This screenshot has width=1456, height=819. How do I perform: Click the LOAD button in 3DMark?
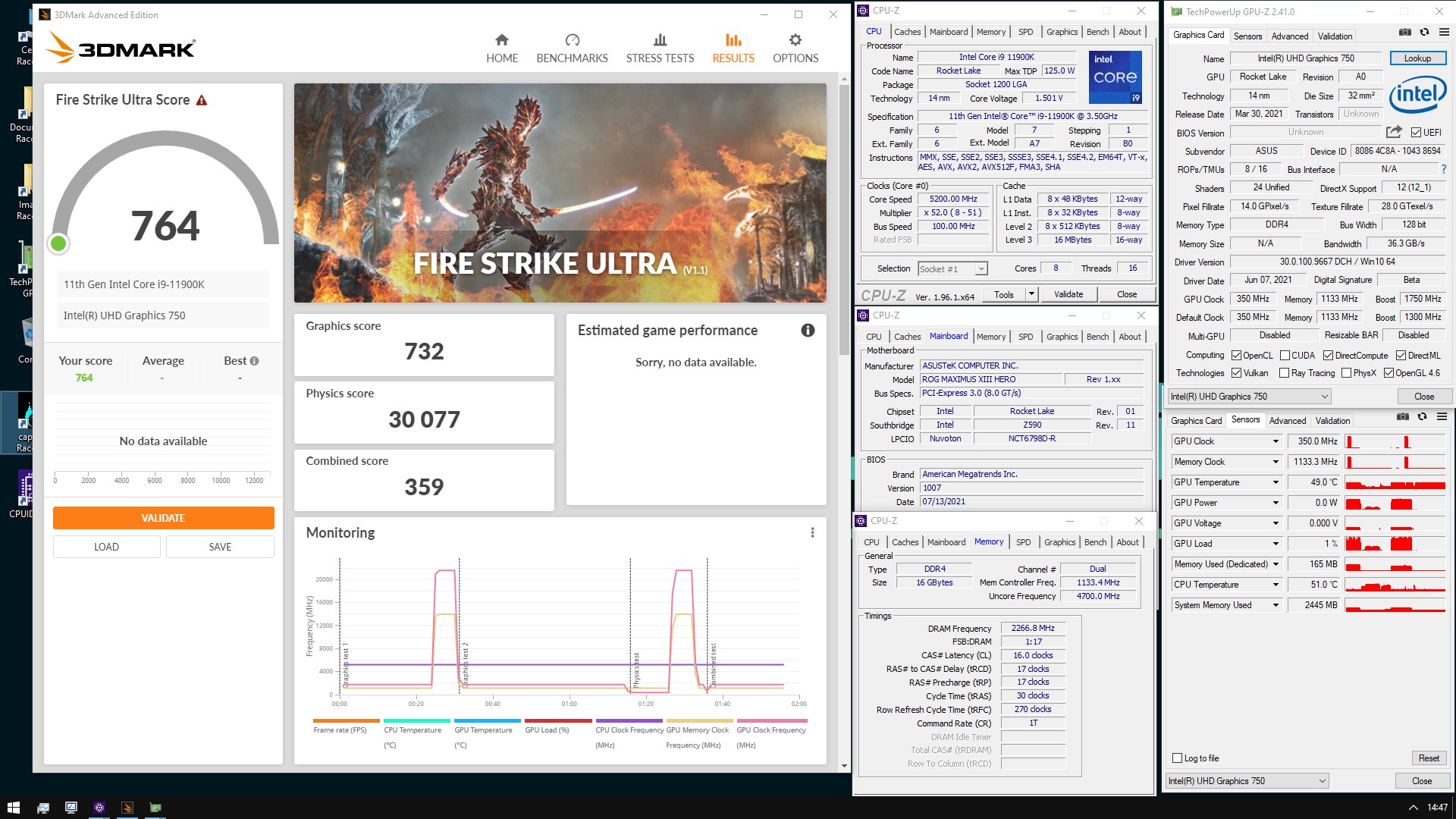[x=106, y=547]
